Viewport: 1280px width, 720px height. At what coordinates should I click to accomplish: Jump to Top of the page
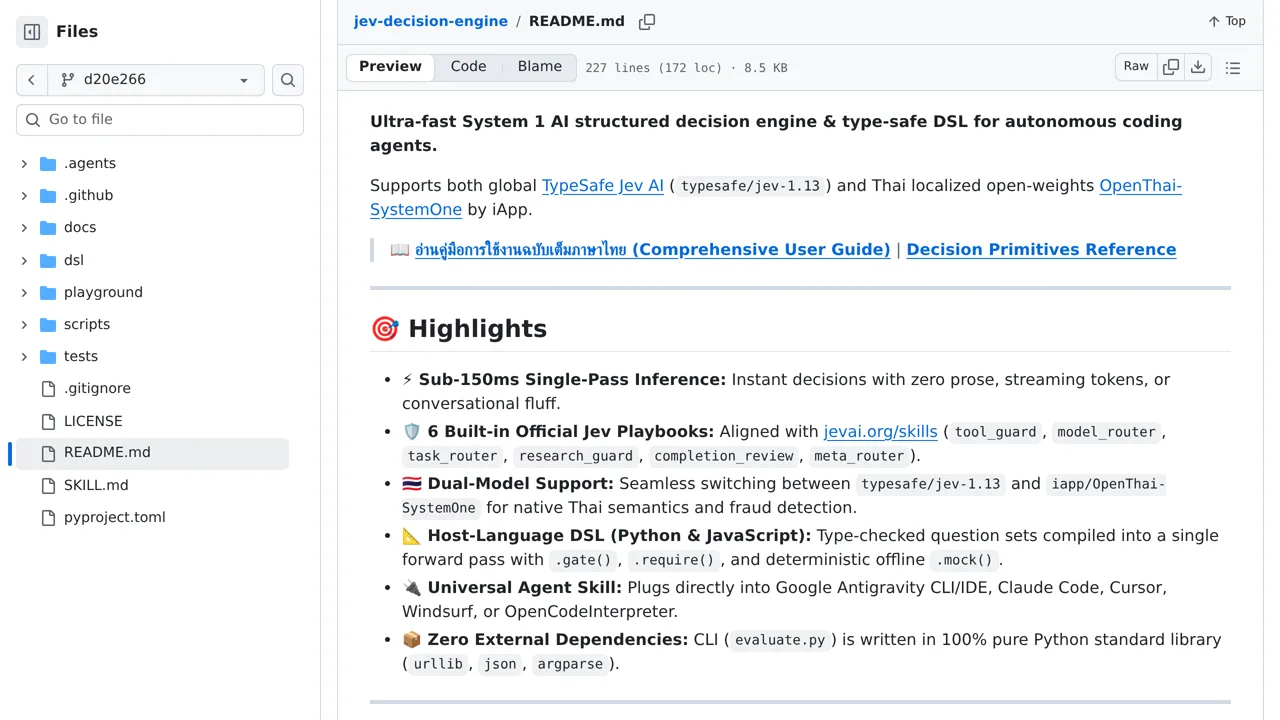[1227, 21]
